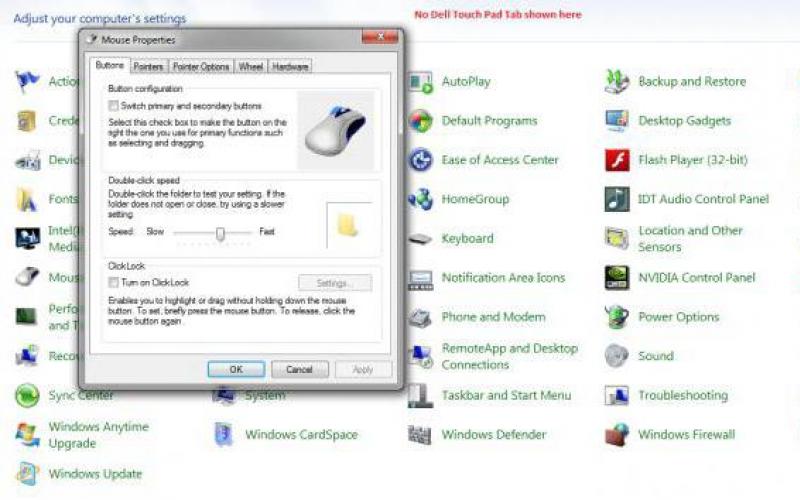800x500 pixels.
Task: Click the HomeGroup icon
Action: pos(421,200)
